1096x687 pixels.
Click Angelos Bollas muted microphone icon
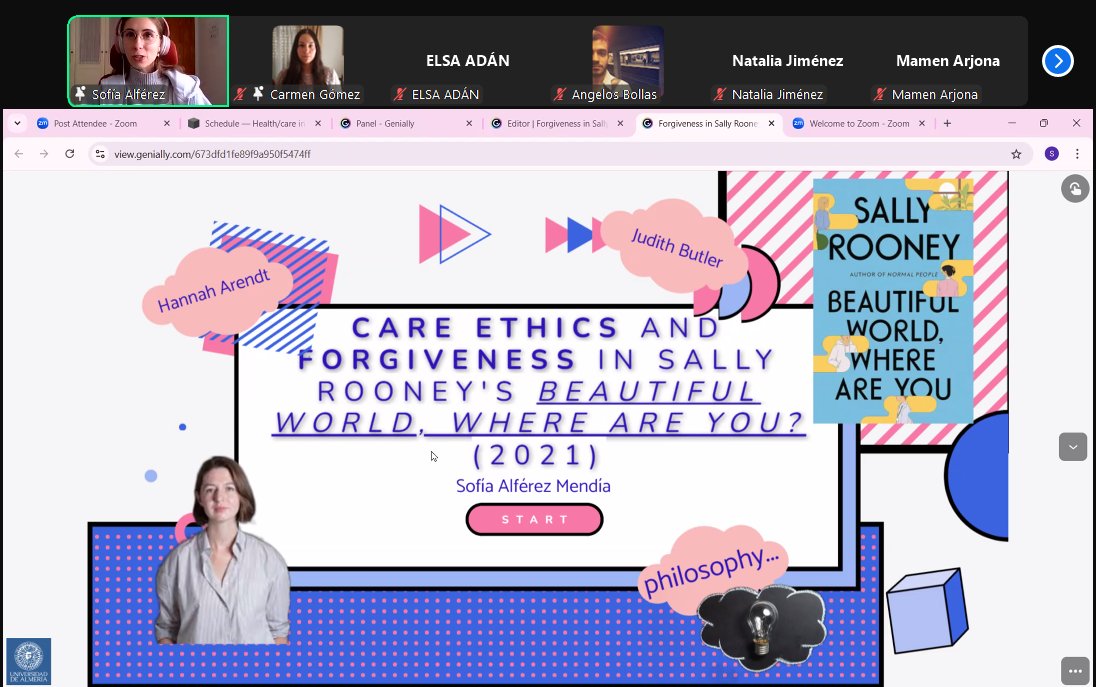point(560,94)
